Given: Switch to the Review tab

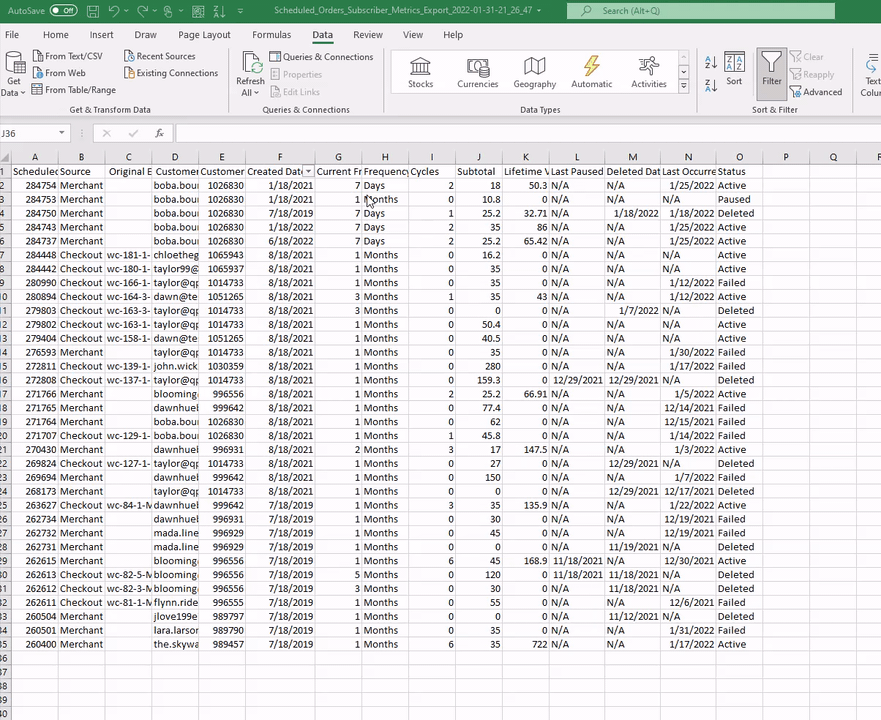Looking at the screenshot, I should (x=367, y=35).
